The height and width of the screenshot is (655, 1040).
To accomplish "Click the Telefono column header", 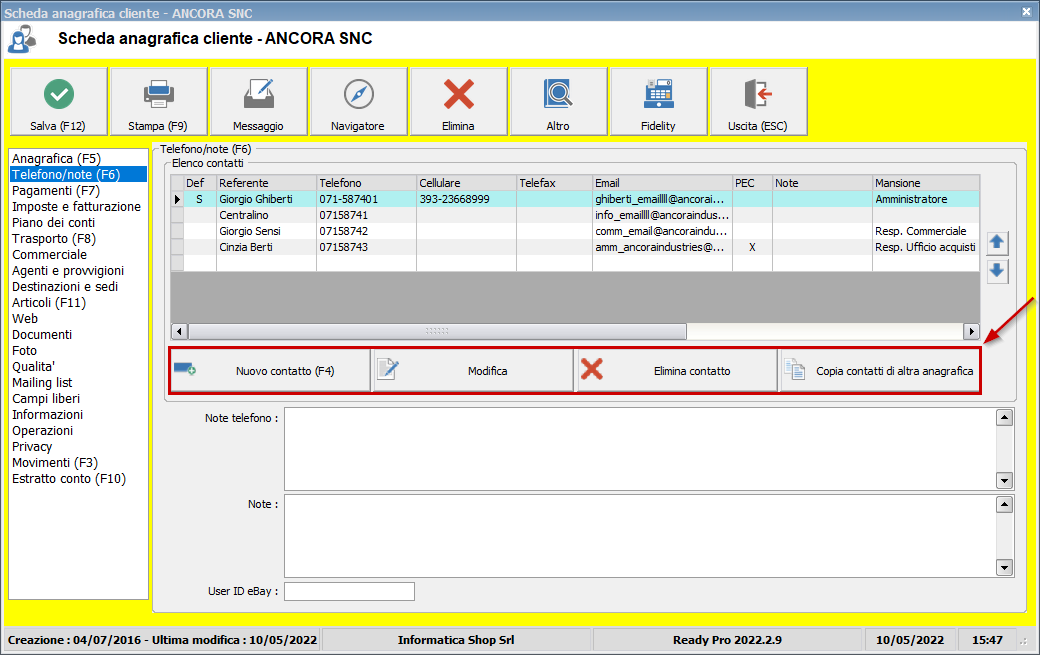I will [x=367, y=183].
